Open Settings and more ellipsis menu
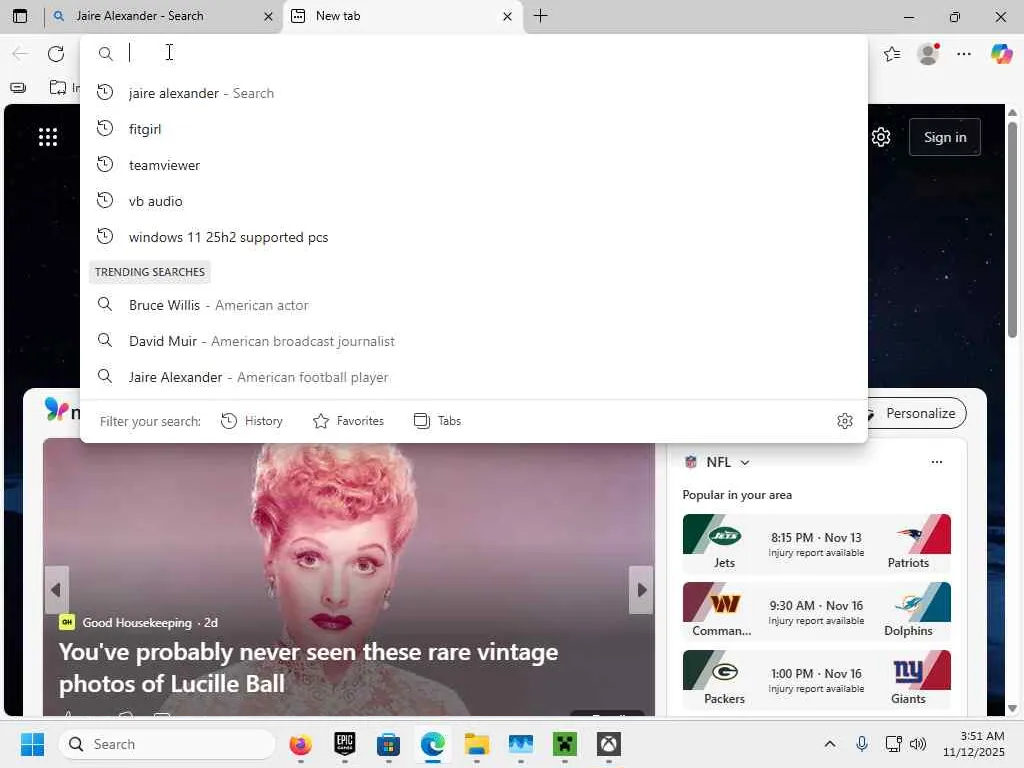The image size is (1024, 768). [964, 54]
